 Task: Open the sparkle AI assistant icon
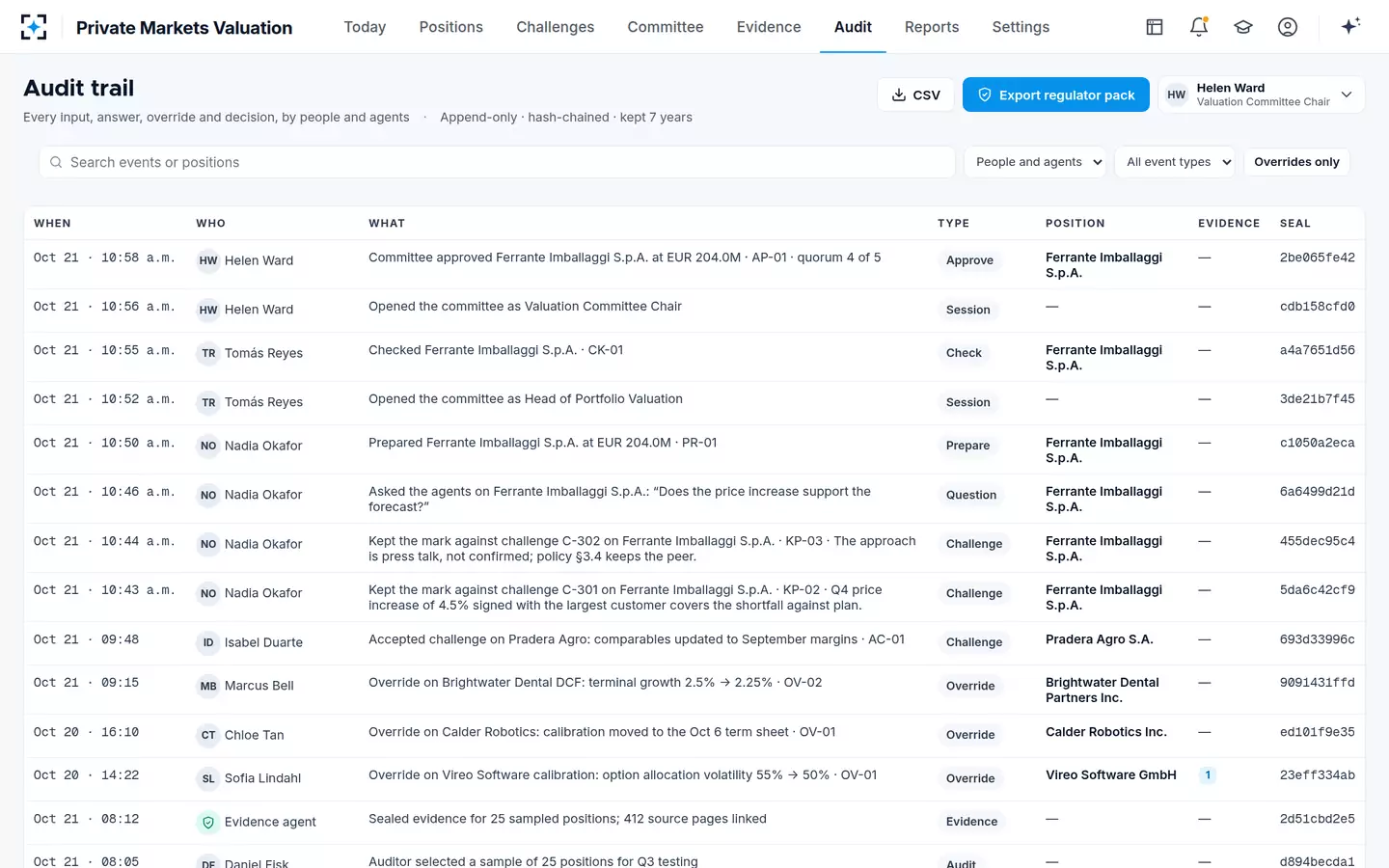click(x=1350, y=26)
